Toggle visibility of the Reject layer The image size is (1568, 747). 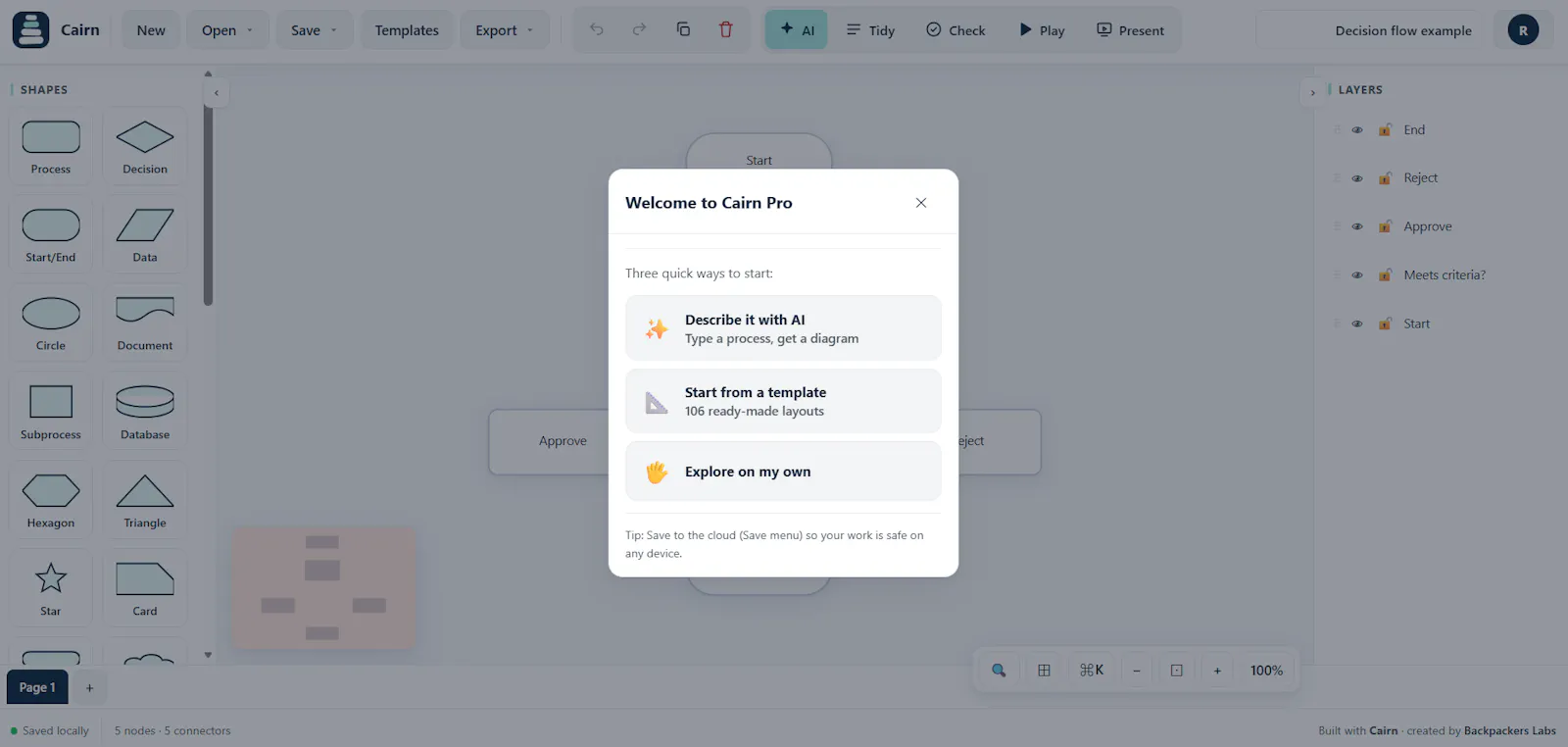click(x=1357, y=178)
